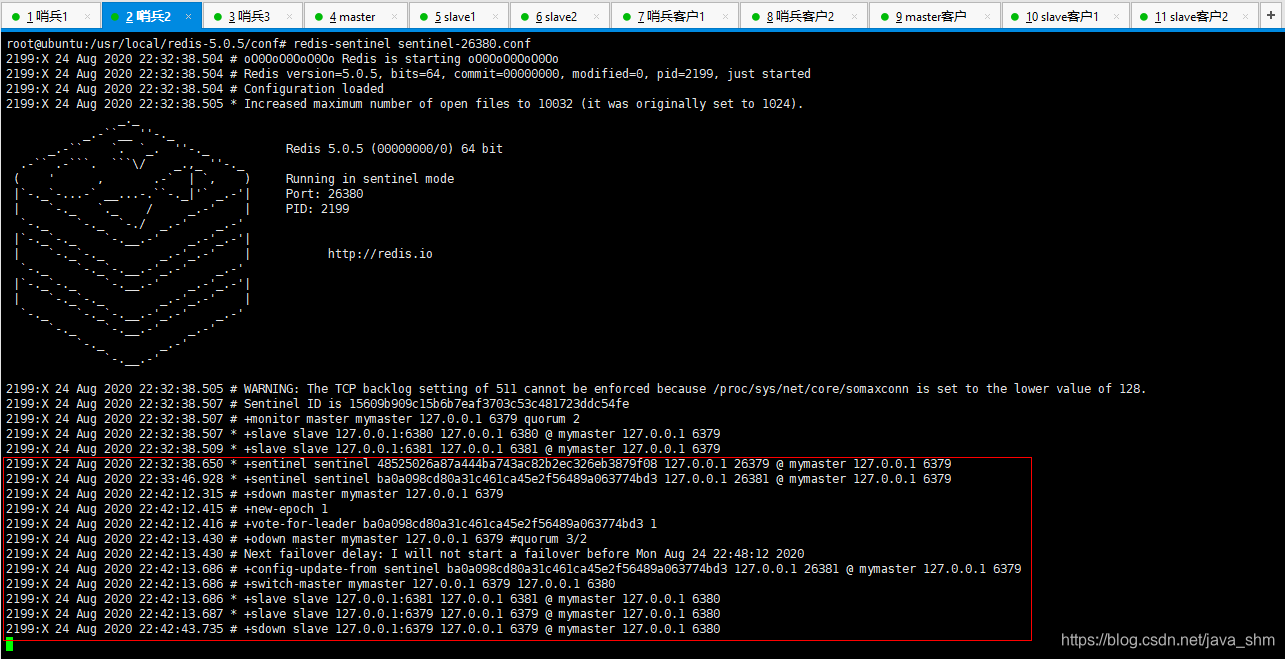Open the 5 slave1 tab
Viewport: 1285px width, 659px height.
click(457, 16)
